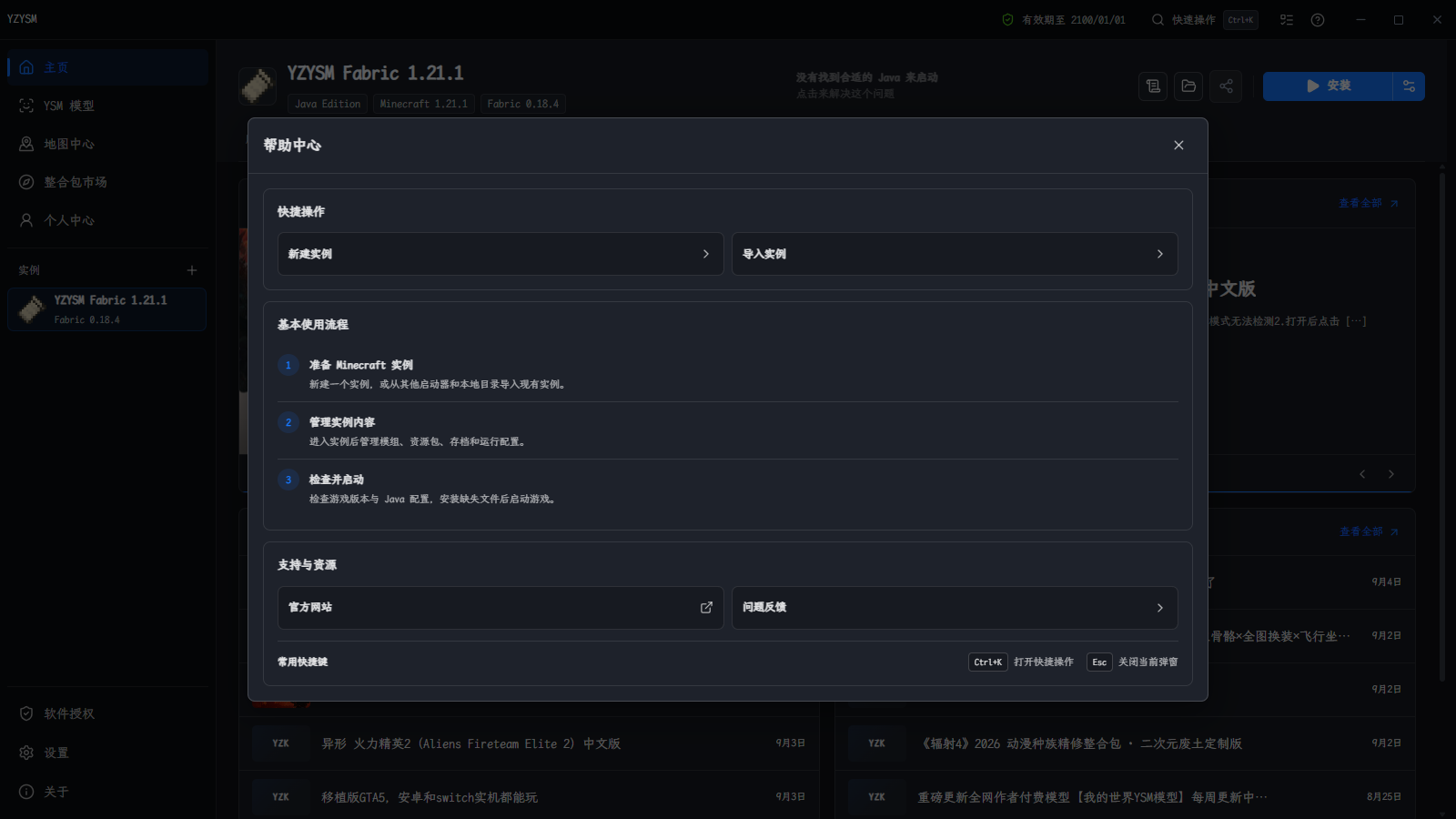The height and width of the screenshot is (819, 1456).
Task: Open 新建实例 quick action
Action: 500,254
